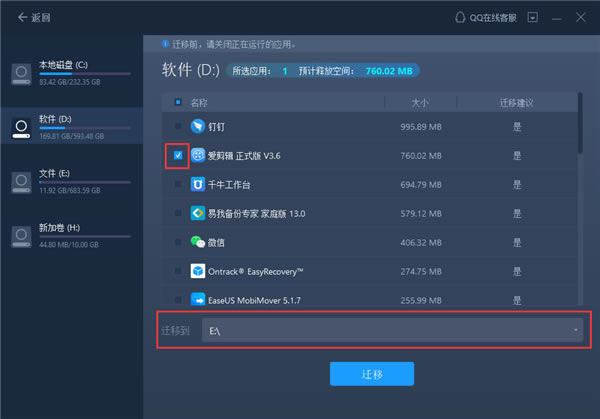
Task: Click the name 千牛工作台
Action: (x=229, y=185)
